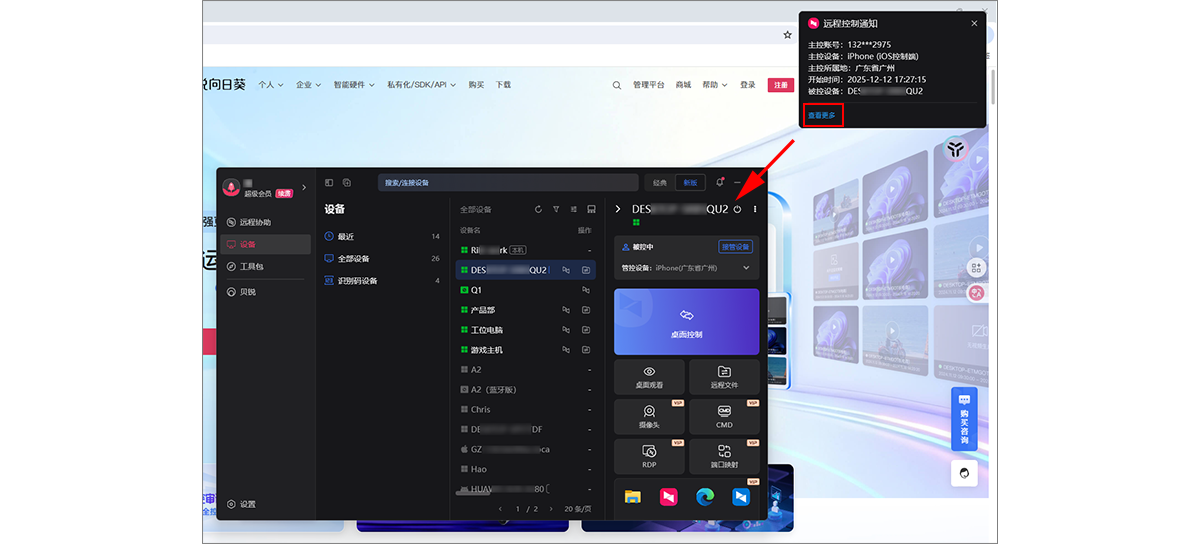Click the save/layout icon in device list header
Screen dimensions: 1200x544
click(x=591, y=209)
